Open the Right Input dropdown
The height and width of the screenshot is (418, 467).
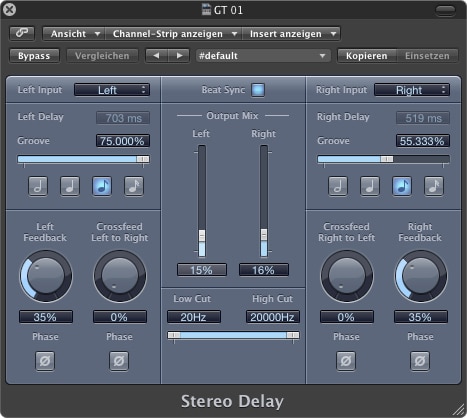click(412, 90)
